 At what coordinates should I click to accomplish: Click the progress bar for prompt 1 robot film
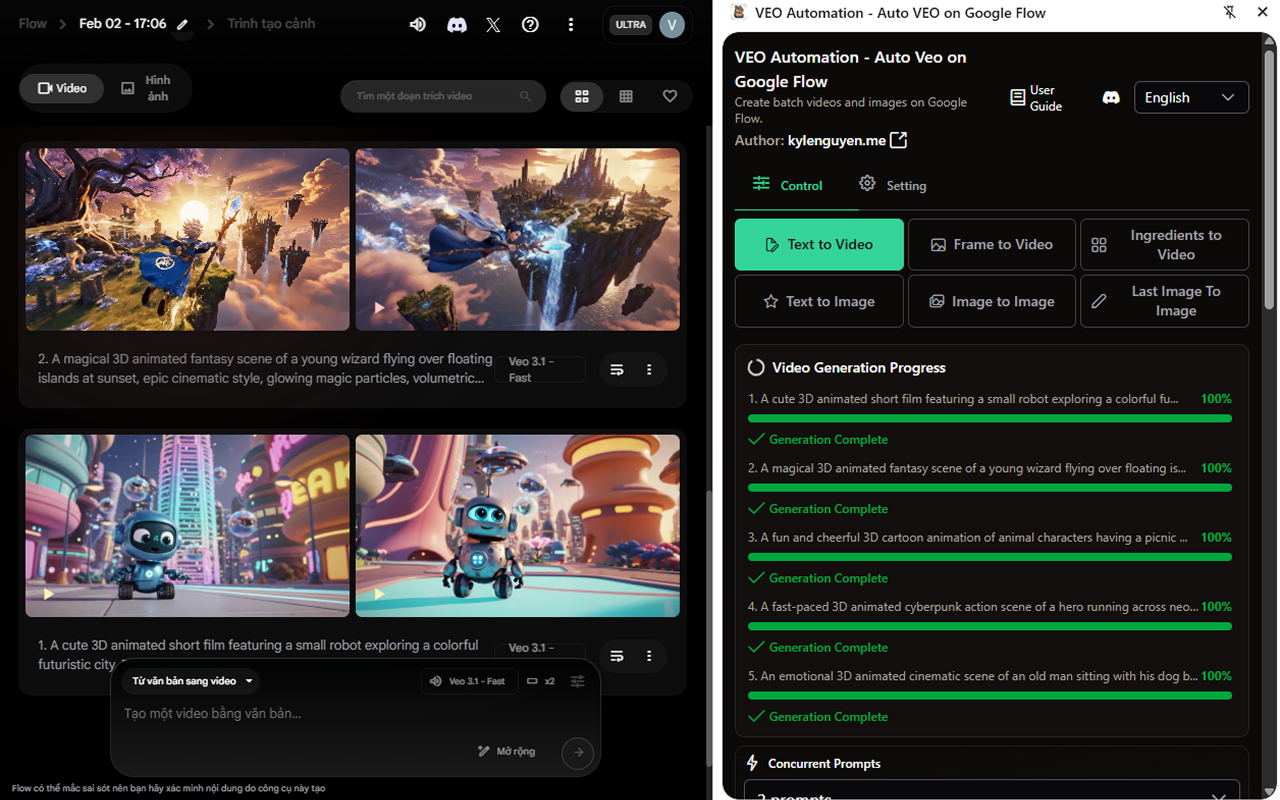coord(990,418)
